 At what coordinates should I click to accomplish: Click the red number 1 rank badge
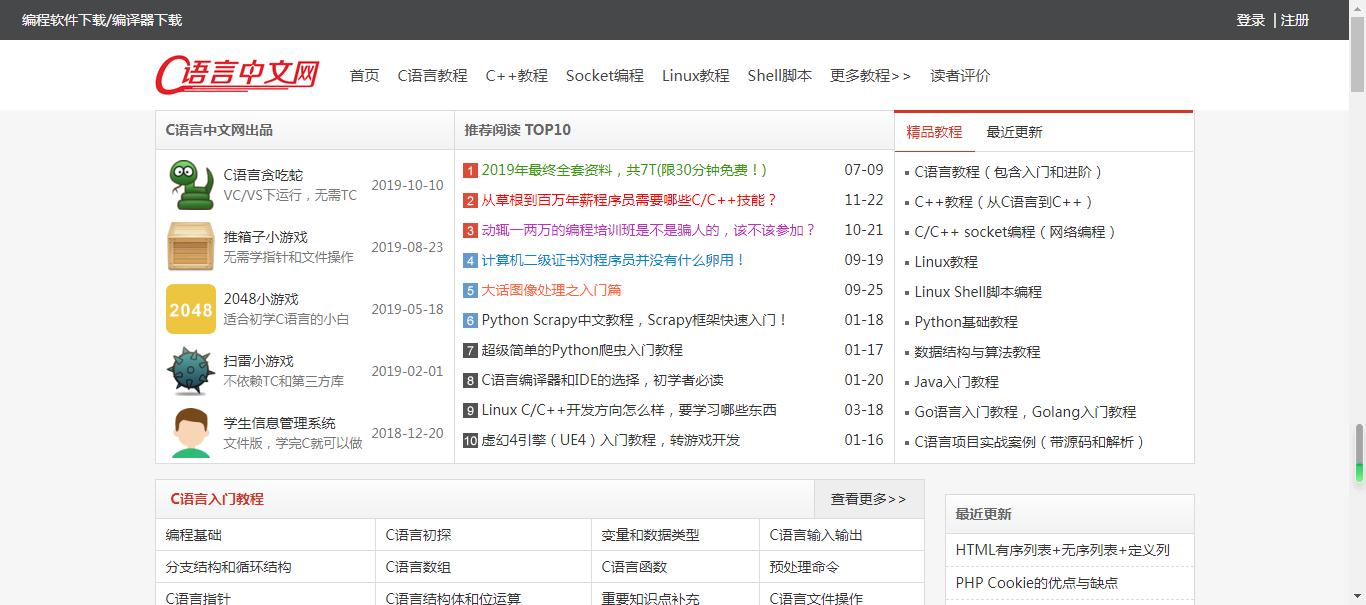point(470,171)
